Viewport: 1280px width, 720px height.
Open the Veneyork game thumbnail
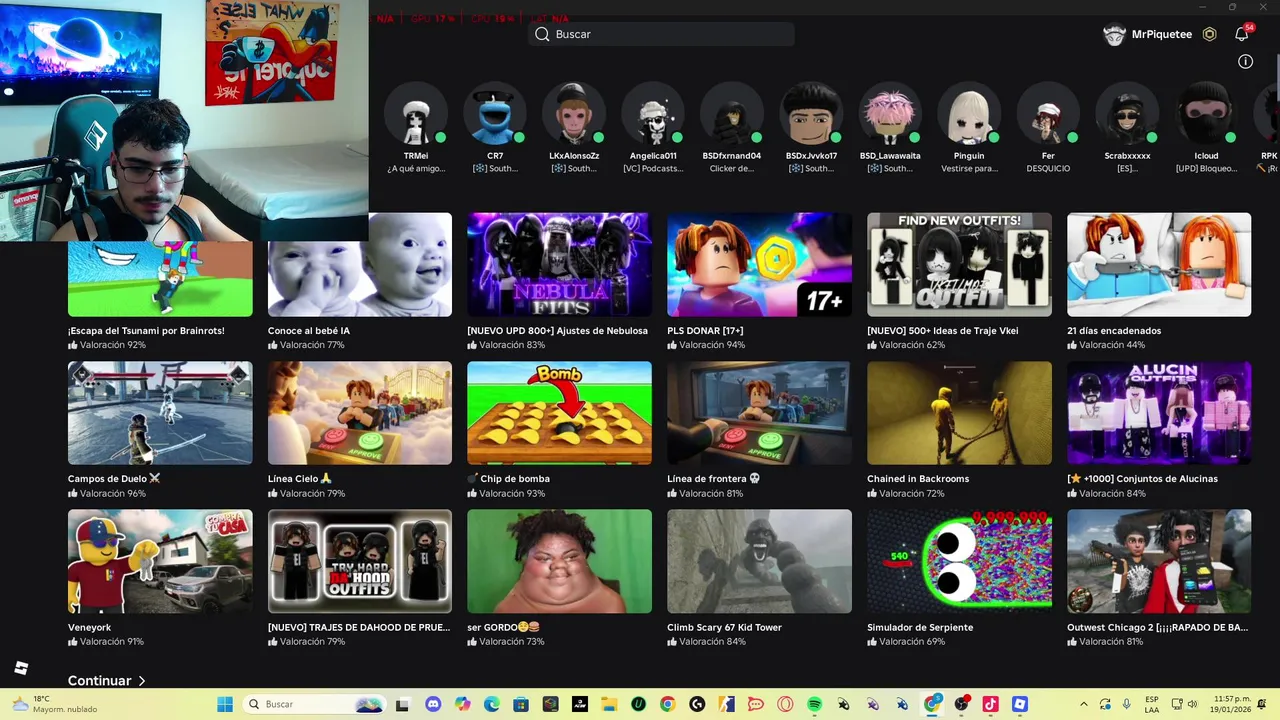(x=160, y=561)
